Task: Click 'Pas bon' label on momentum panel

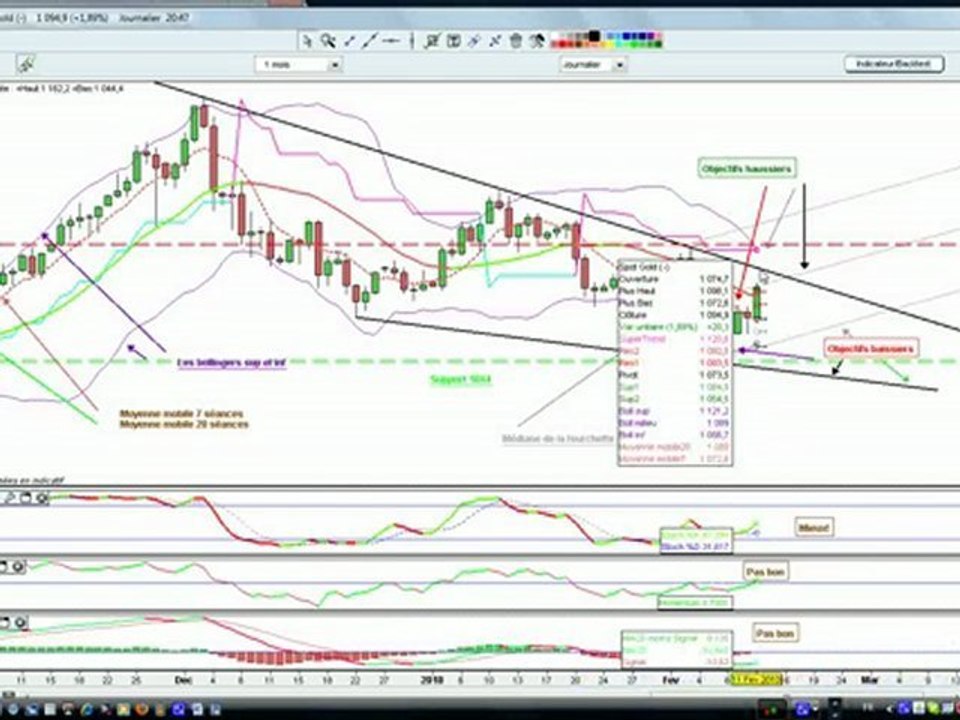Action: click(x=765, y=572)
